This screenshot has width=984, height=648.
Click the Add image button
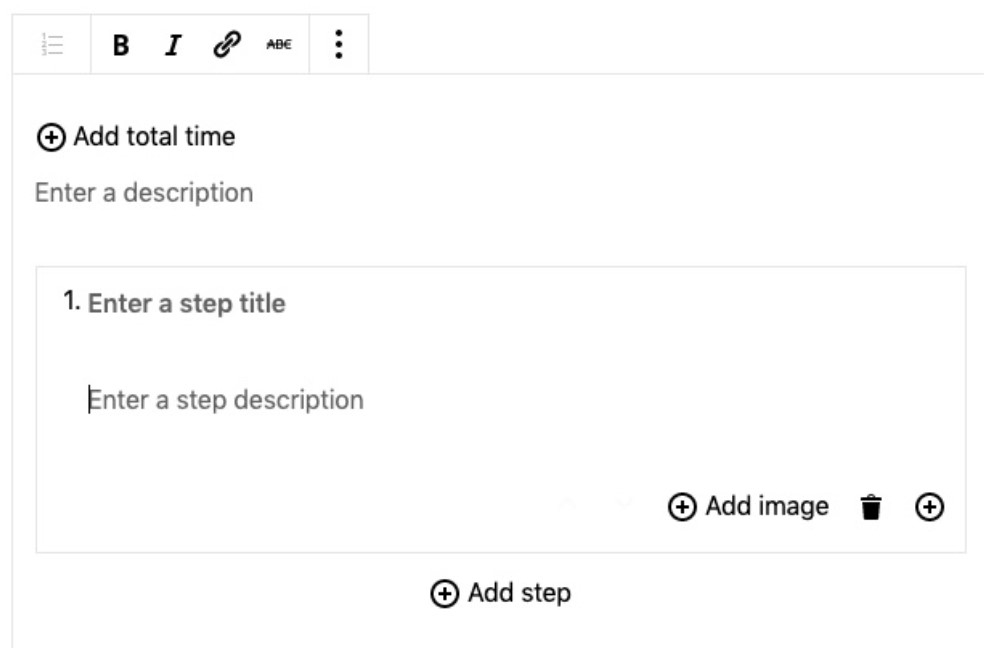click(749, 507)
